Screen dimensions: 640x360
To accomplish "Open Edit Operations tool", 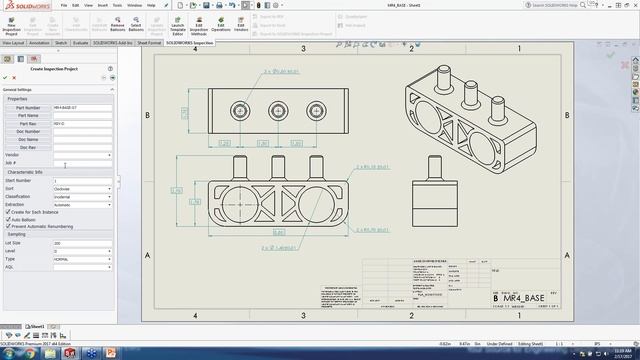I will [221, 24].
